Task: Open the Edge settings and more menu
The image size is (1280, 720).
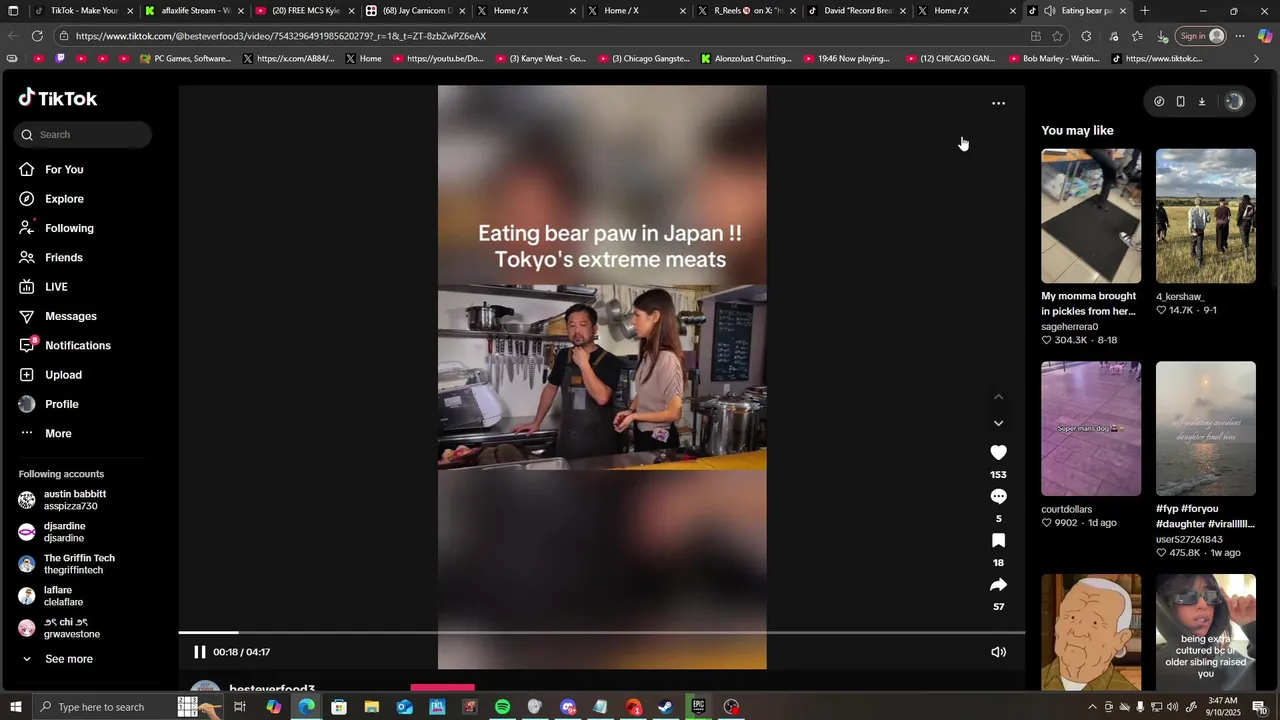Action: [1240, 36]
